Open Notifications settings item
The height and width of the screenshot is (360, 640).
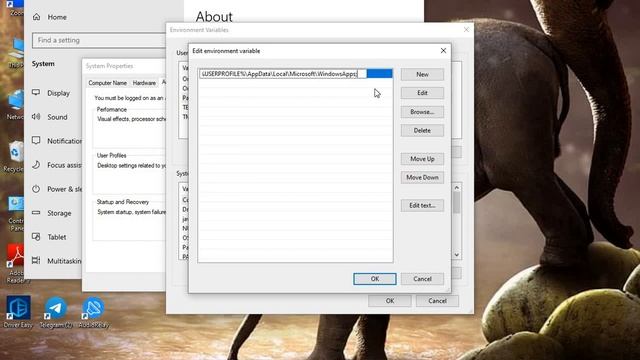(64, 141)
